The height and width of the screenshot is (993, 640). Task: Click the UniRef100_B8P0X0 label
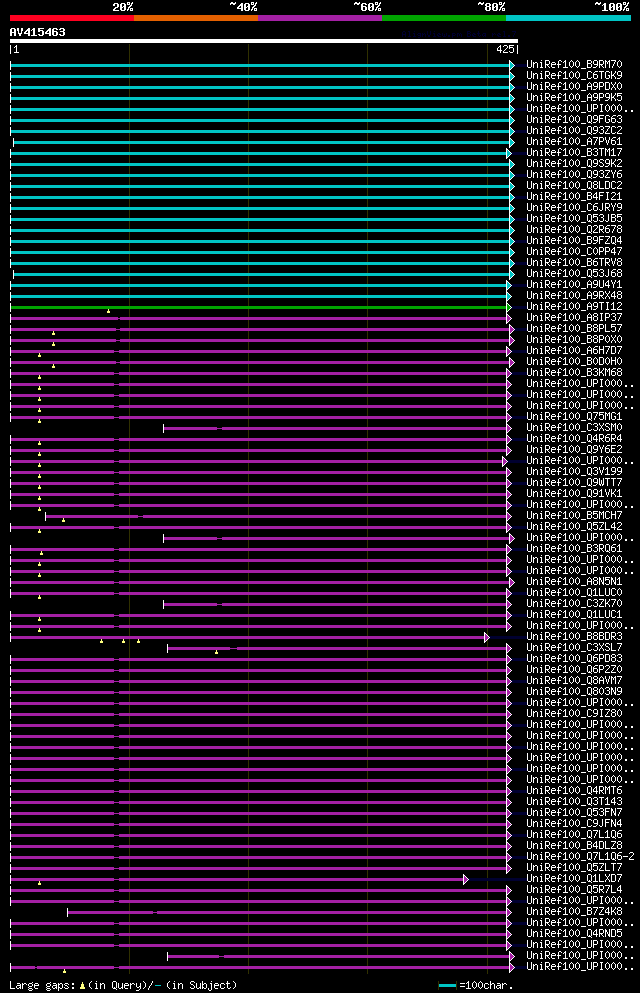point(574,339)
